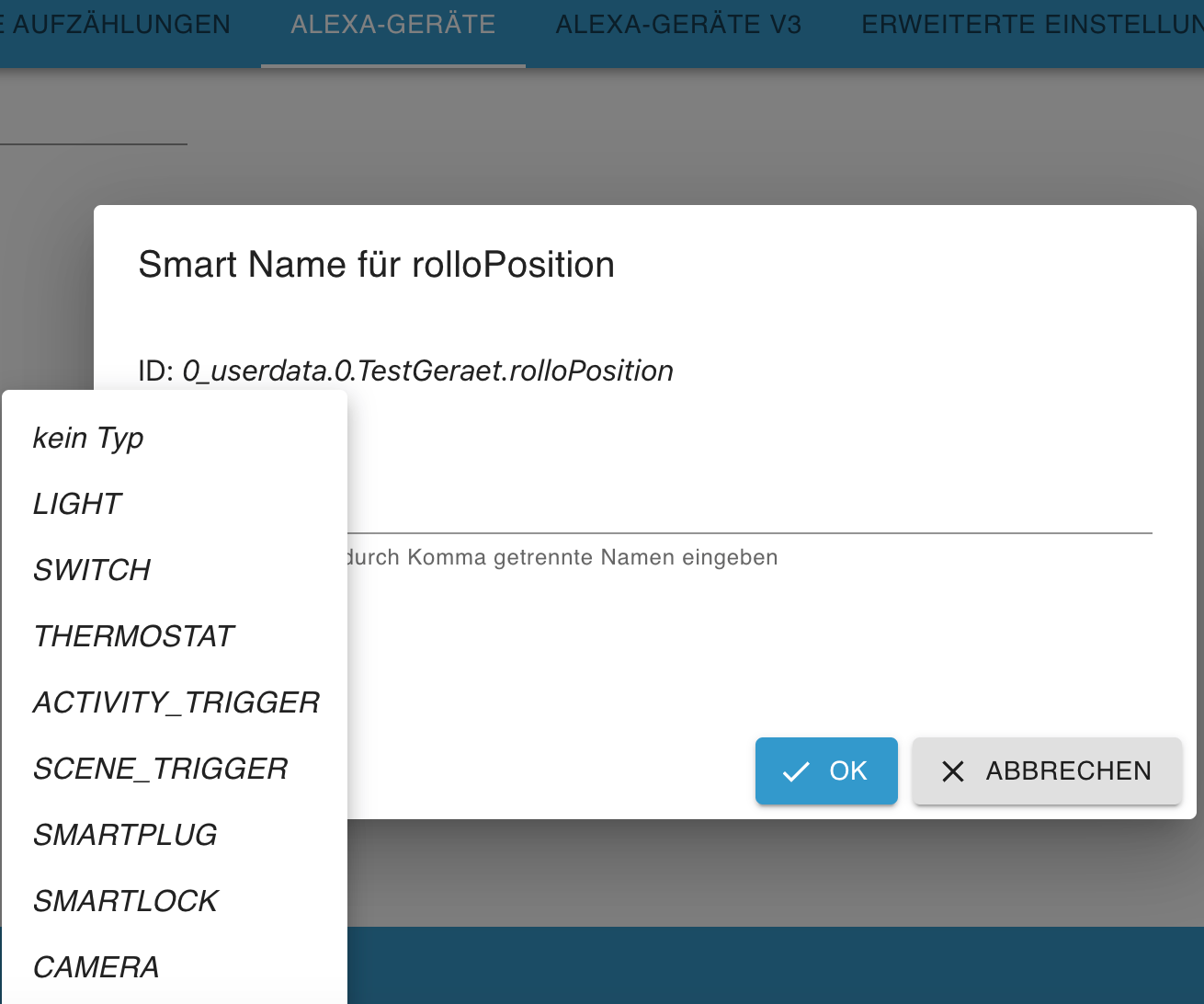Pick SWITCH from the dropdown list
Viewport: 1204px width, 1004px height.
point(92,570)
